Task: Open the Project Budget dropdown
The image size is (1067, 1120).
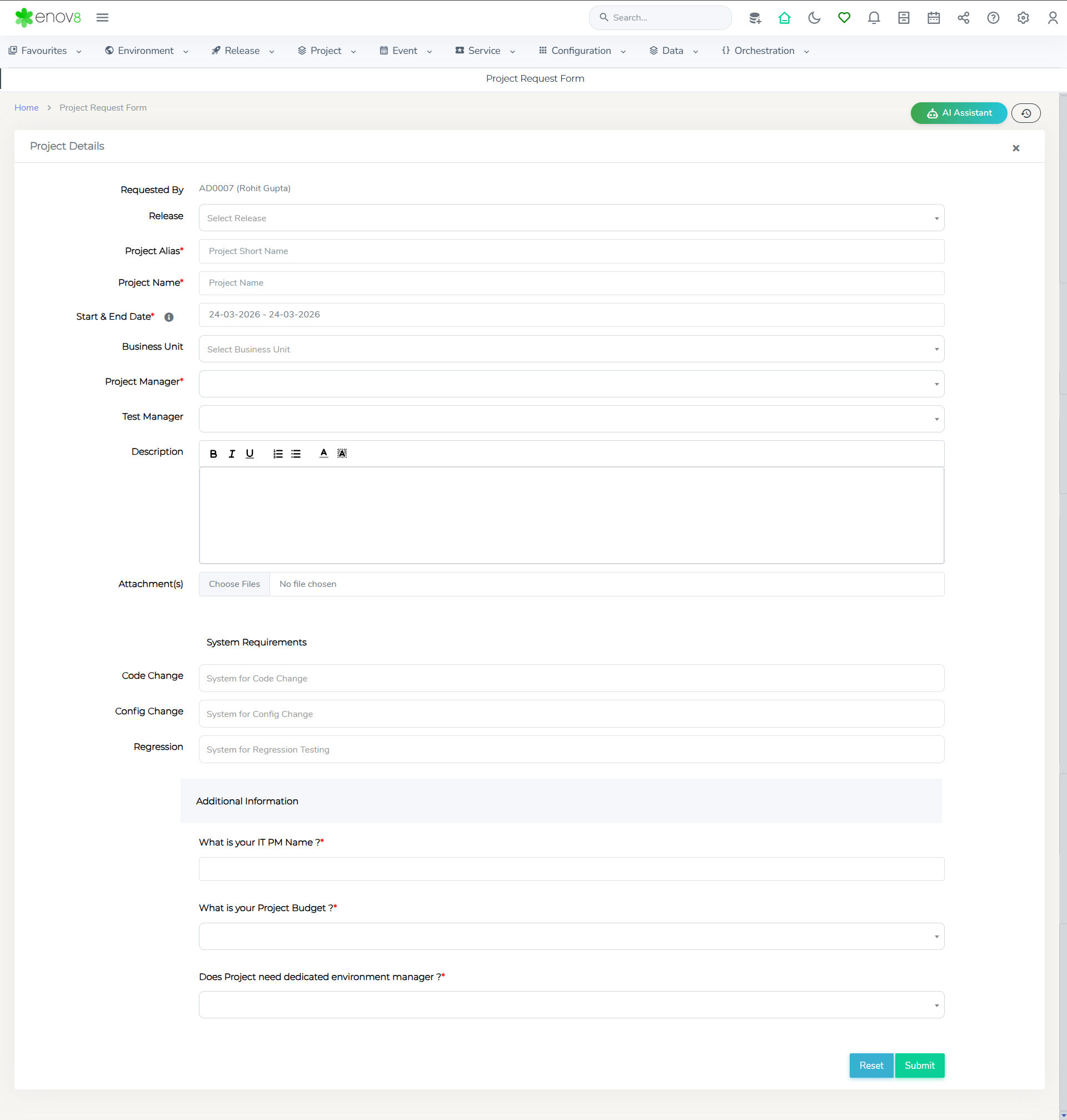Action: pyautogui.click(x=571, y=936)
